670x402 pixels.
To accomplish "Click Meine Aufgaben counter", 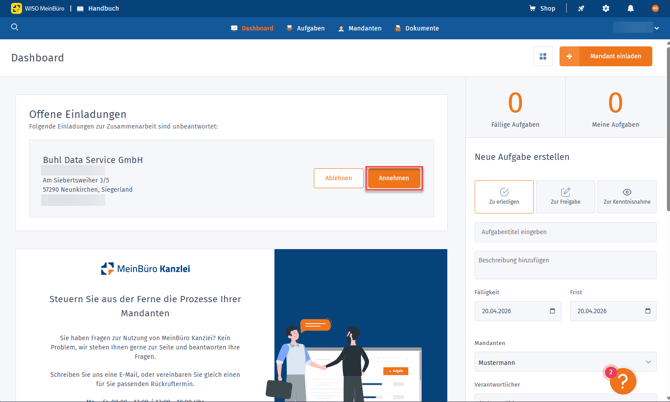I will (615, 109).
